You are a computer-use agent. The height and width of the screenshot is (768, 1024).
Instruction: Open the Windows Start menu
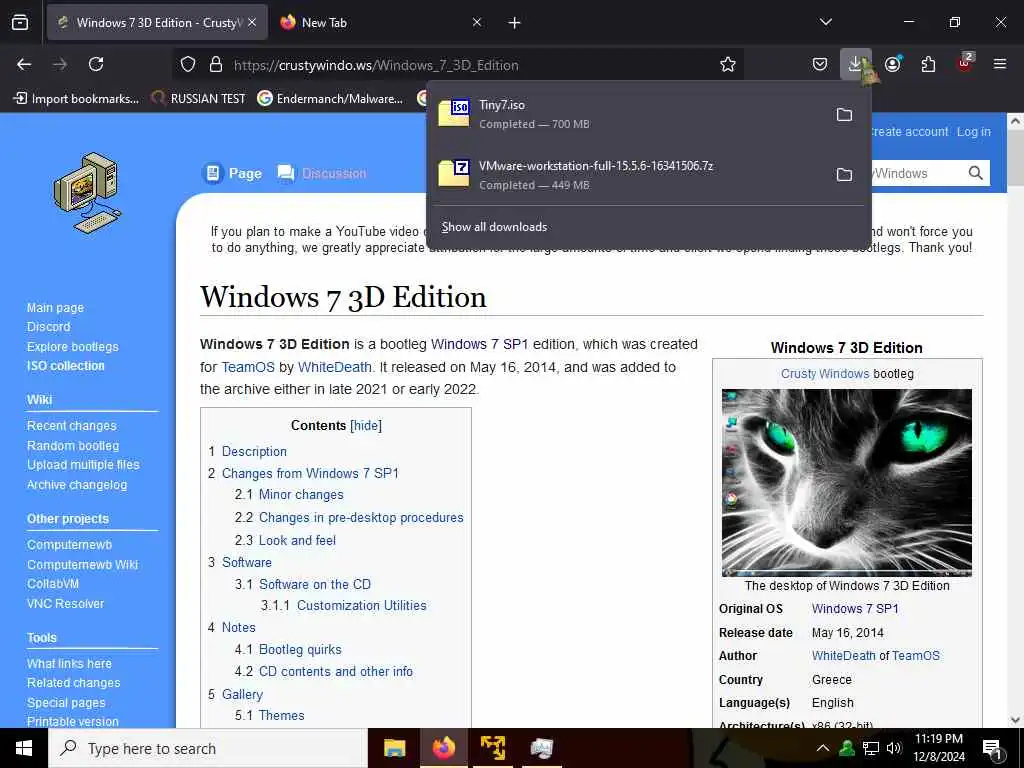point(24,748)
